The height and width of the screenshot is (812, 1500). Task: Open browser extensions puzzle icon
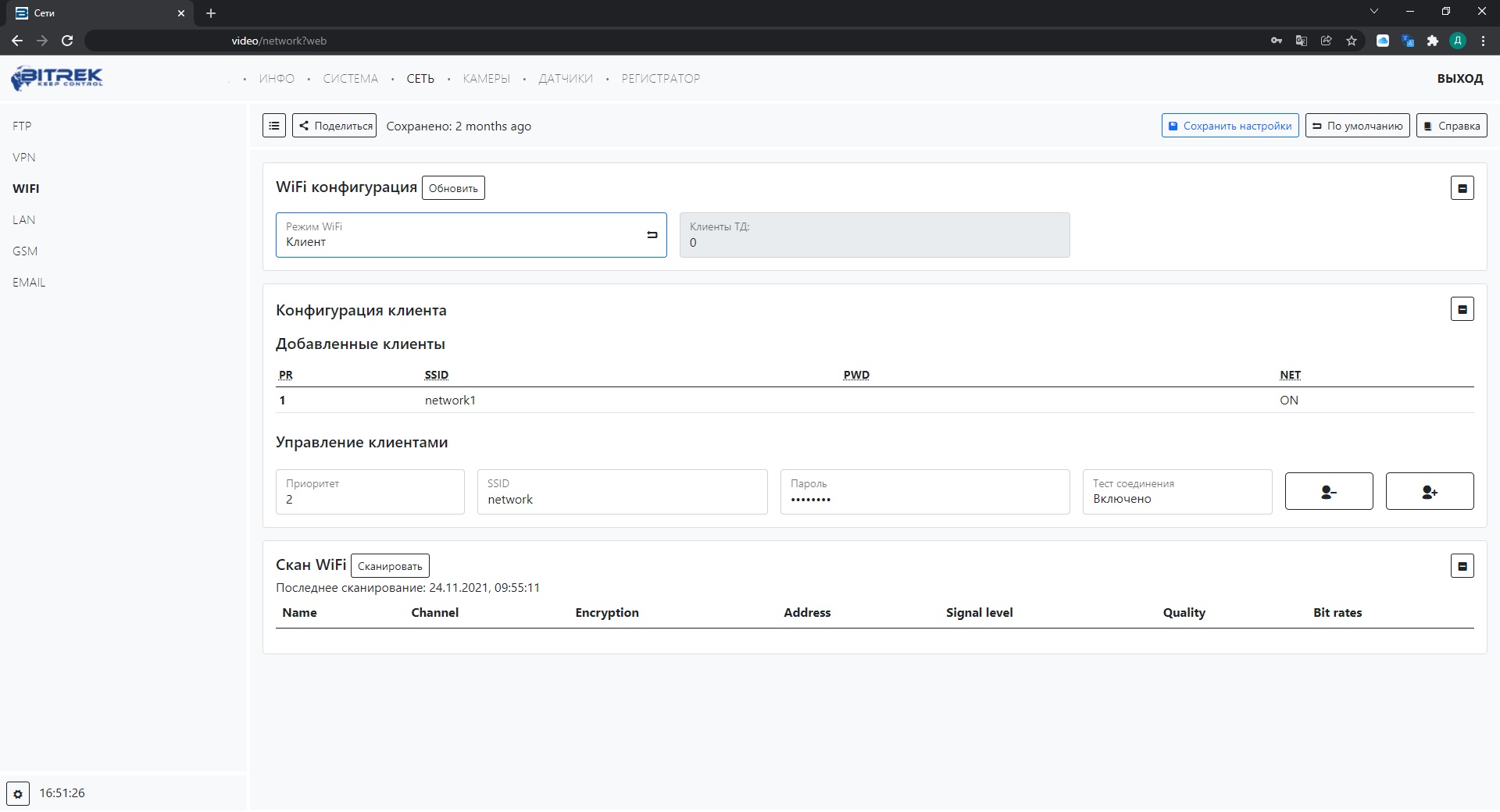[x=1432, y=41]
